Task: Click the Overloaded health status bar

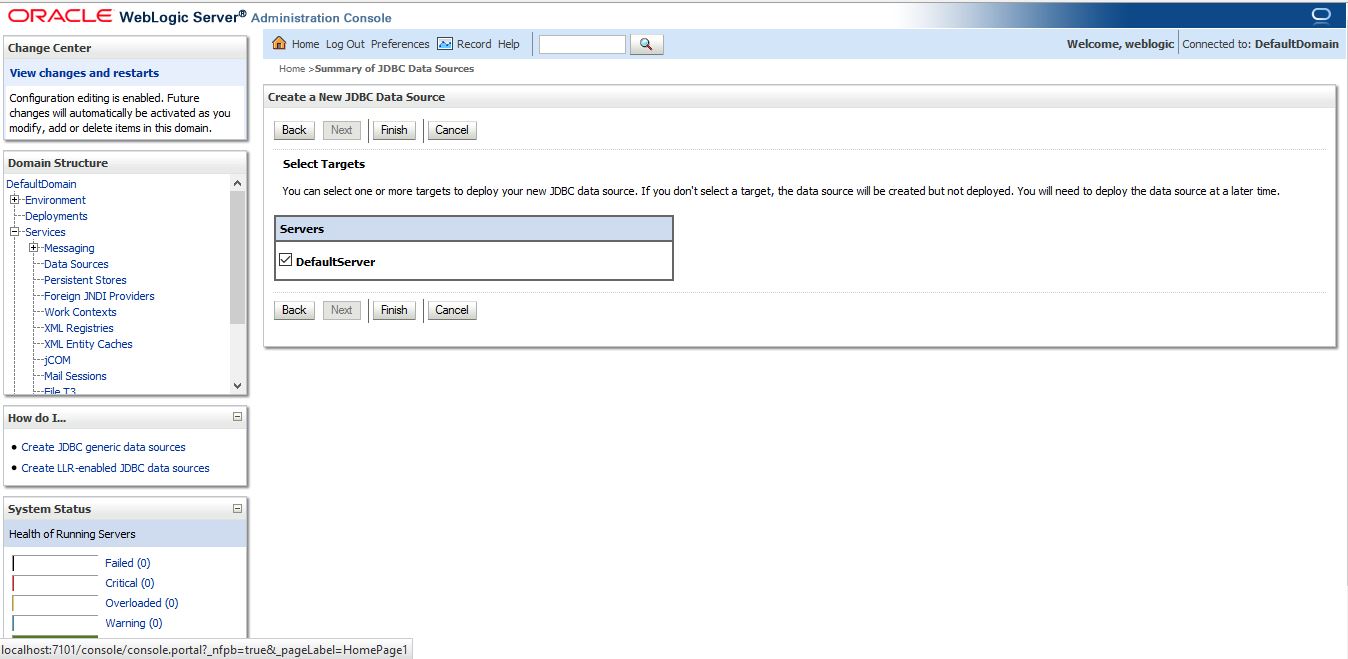Action: tap(55, 603)
